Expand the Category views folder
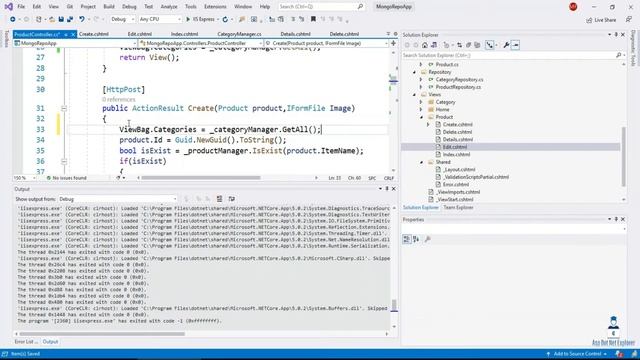640x360 pixels. [x=421, y=102]
